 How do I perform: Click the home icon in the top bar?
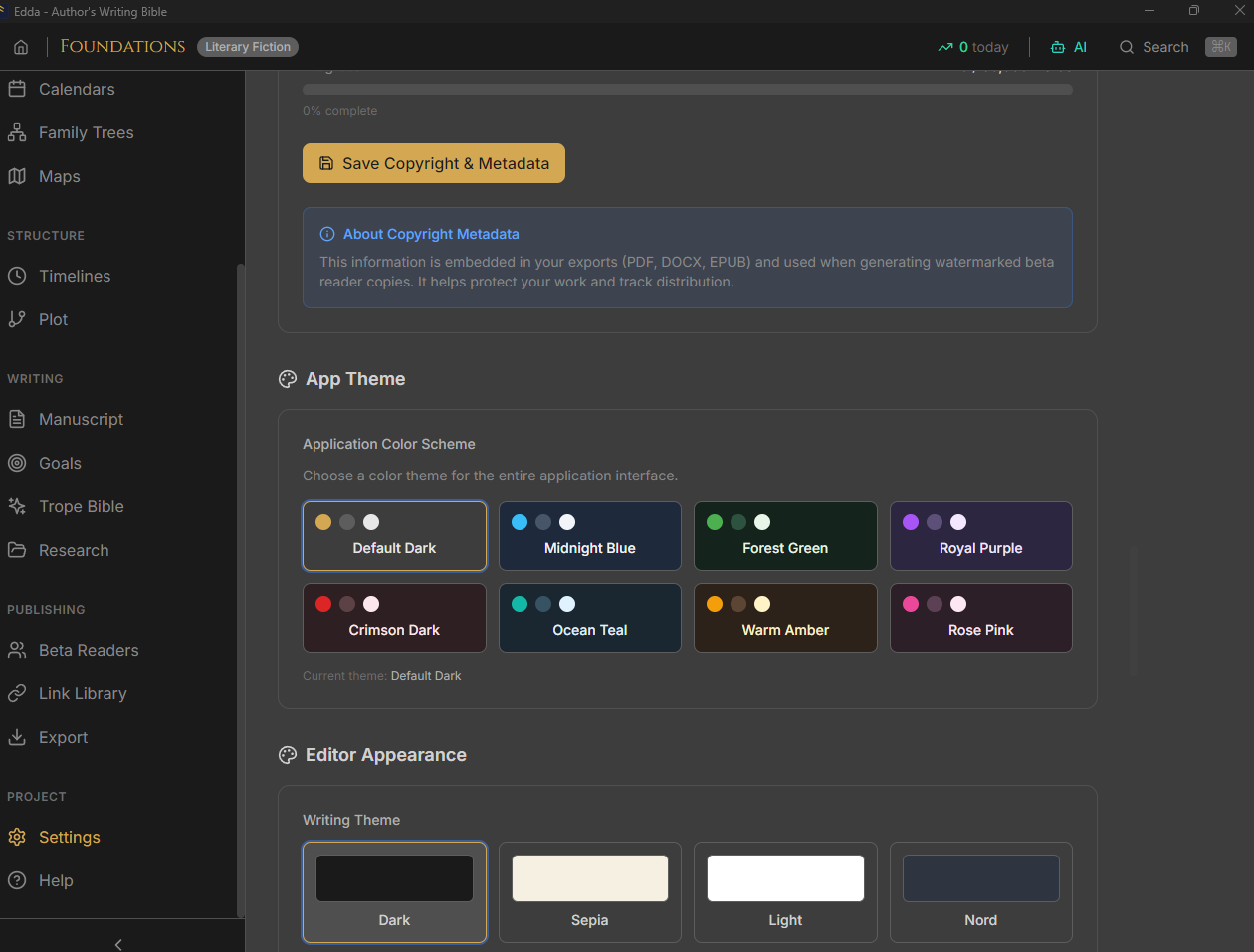point(20,46)
